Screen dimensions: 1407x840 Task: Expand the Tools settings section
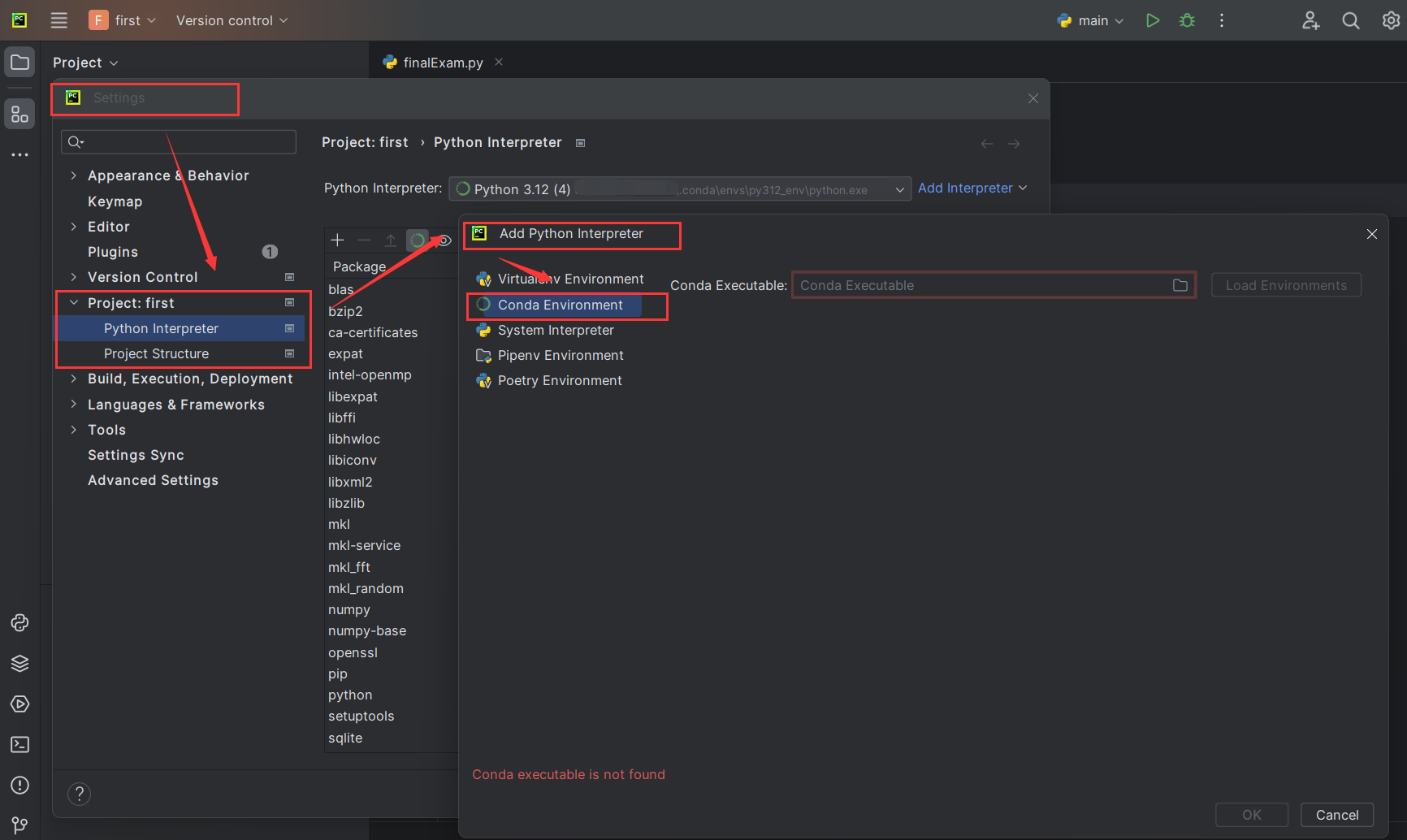pos(74,429)
